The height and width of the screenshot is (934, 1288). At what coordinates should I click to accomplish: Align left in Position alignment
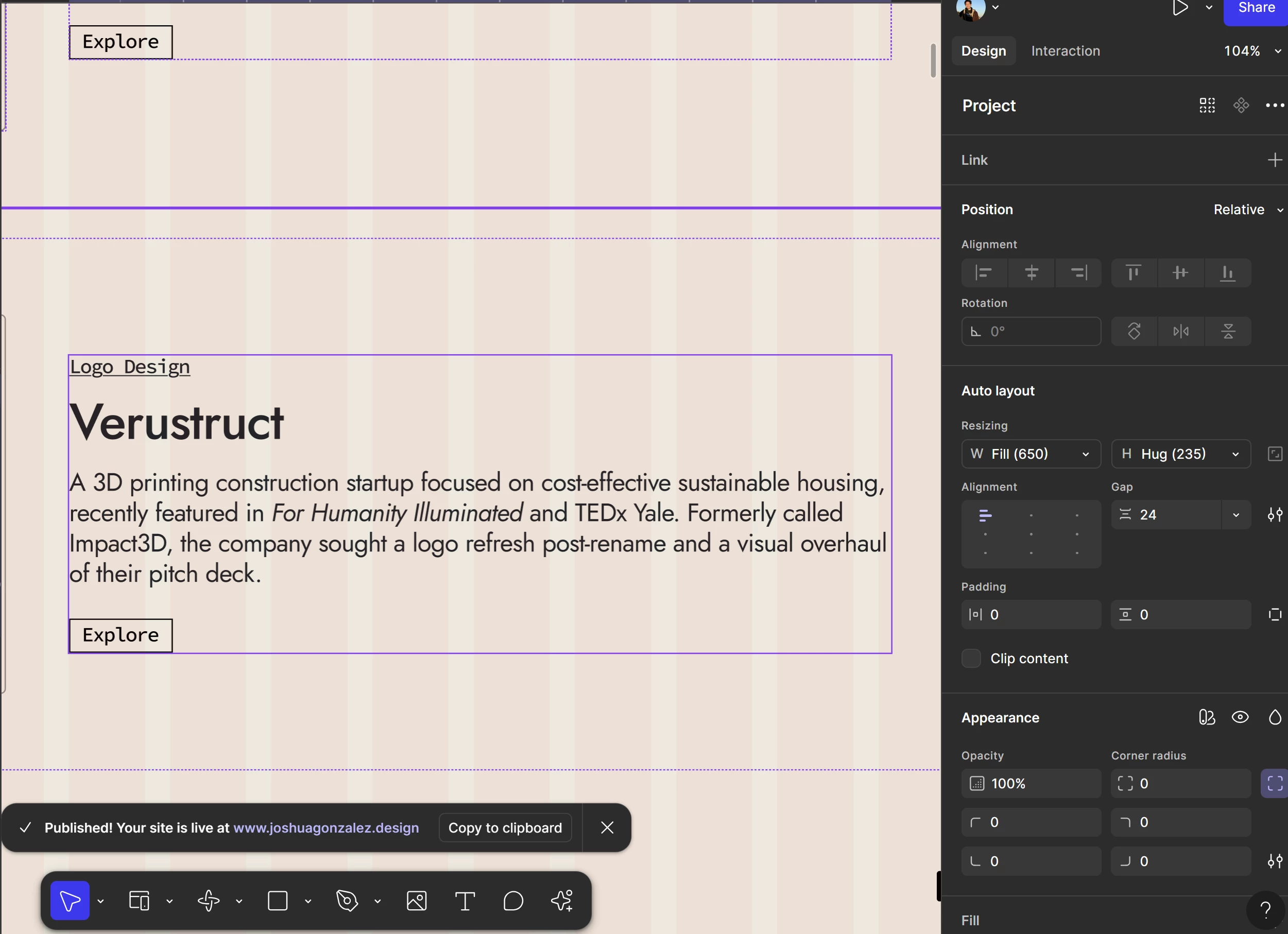(984, 273)
